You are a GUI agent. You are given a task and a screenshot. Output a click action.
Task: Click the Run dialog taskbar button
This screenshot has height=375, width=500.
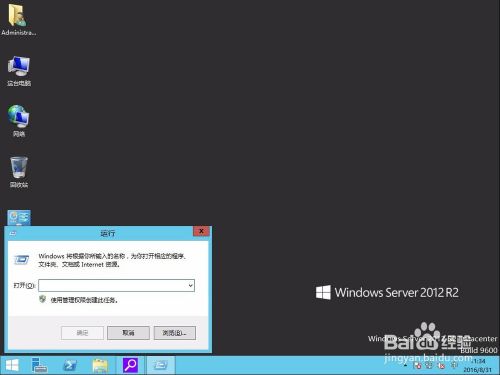tap(160, 365)
